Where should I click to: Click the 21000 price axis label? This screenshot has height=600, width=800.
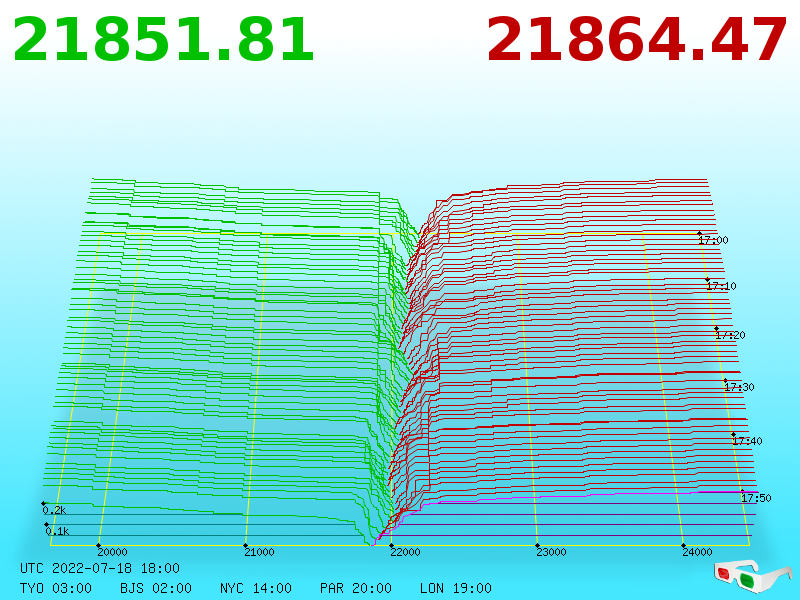[x=259, y=552]
